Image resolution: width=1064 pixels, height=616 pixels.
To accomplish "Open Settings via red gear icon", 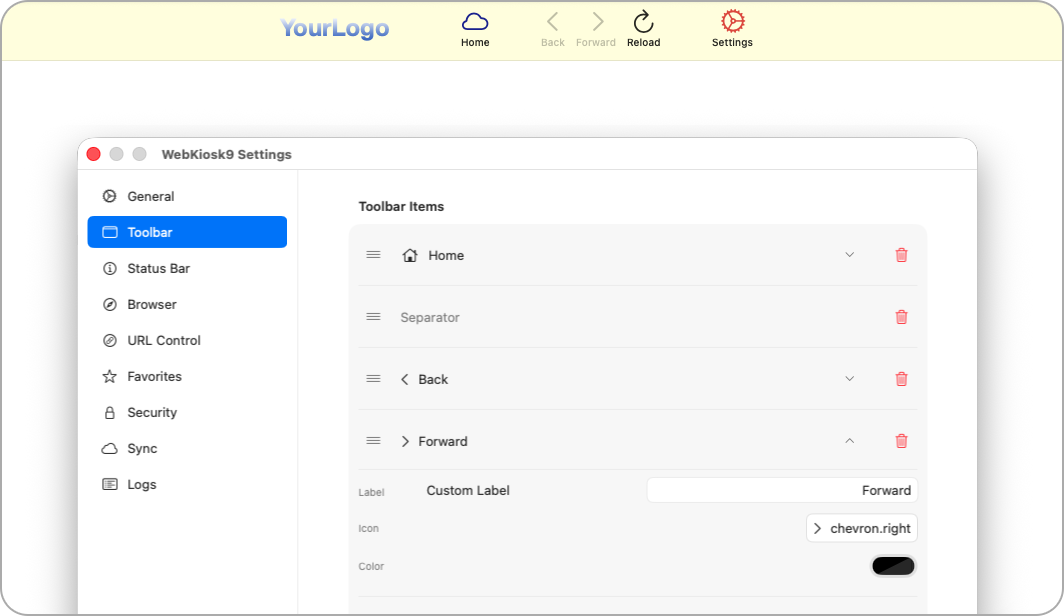I will click(x=732, y=22).
